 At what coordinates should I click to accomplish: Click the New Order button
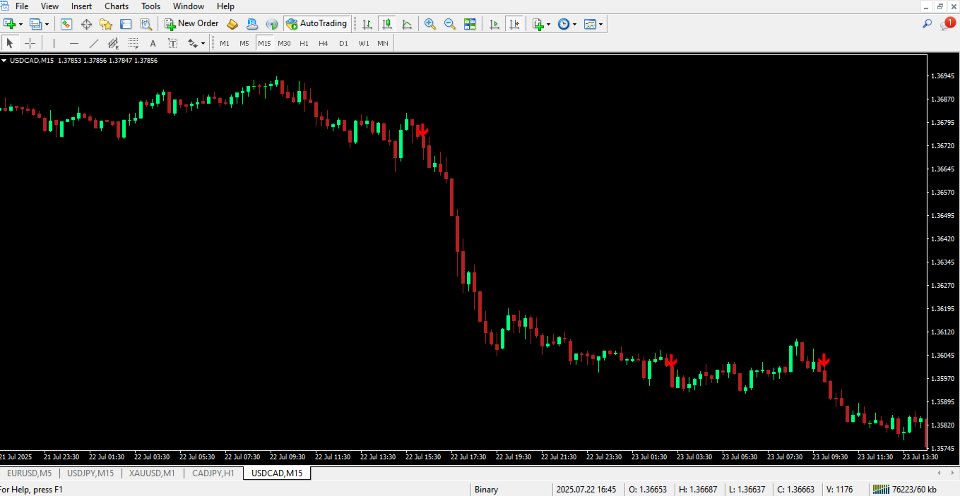pyautogui.click(x=190, y=24)
